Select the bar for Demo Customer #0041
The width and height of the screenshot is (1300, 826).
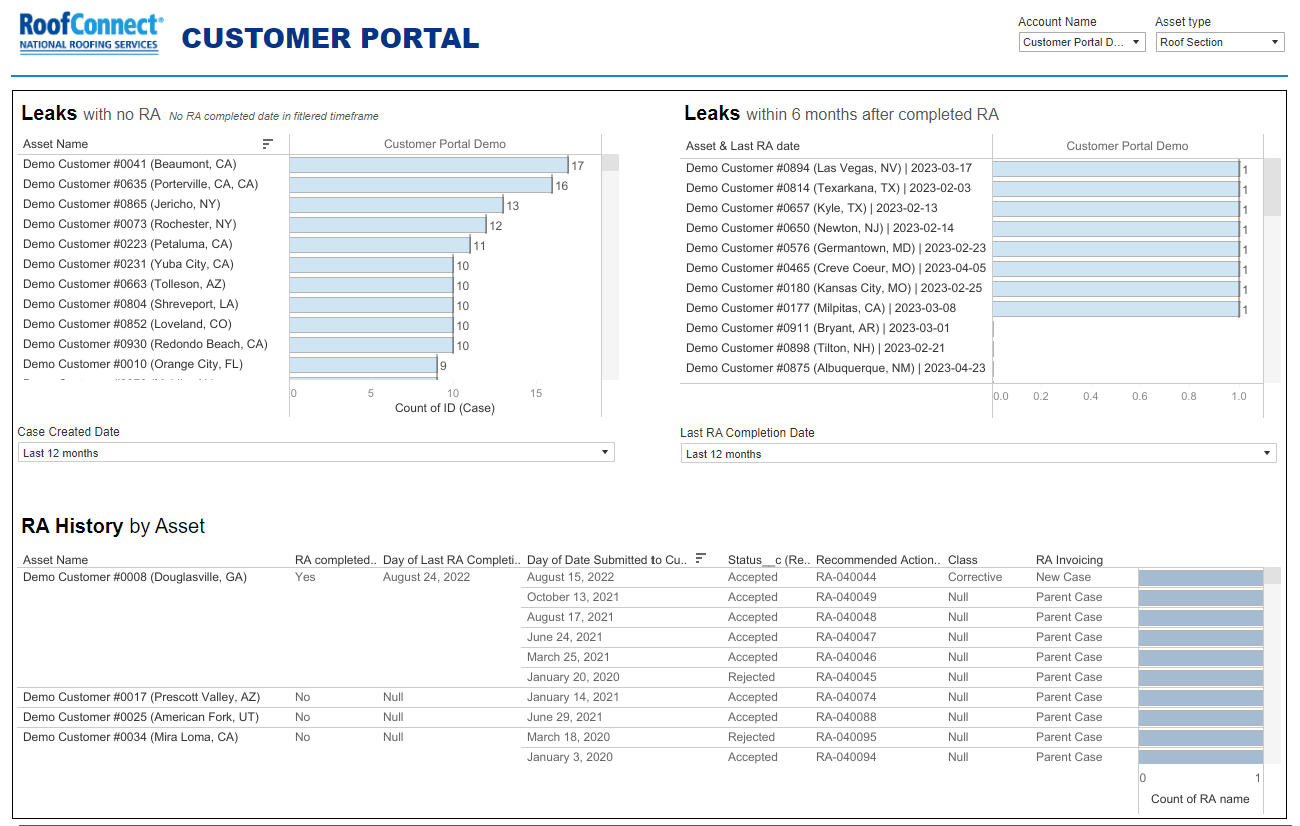coord(428,165)
